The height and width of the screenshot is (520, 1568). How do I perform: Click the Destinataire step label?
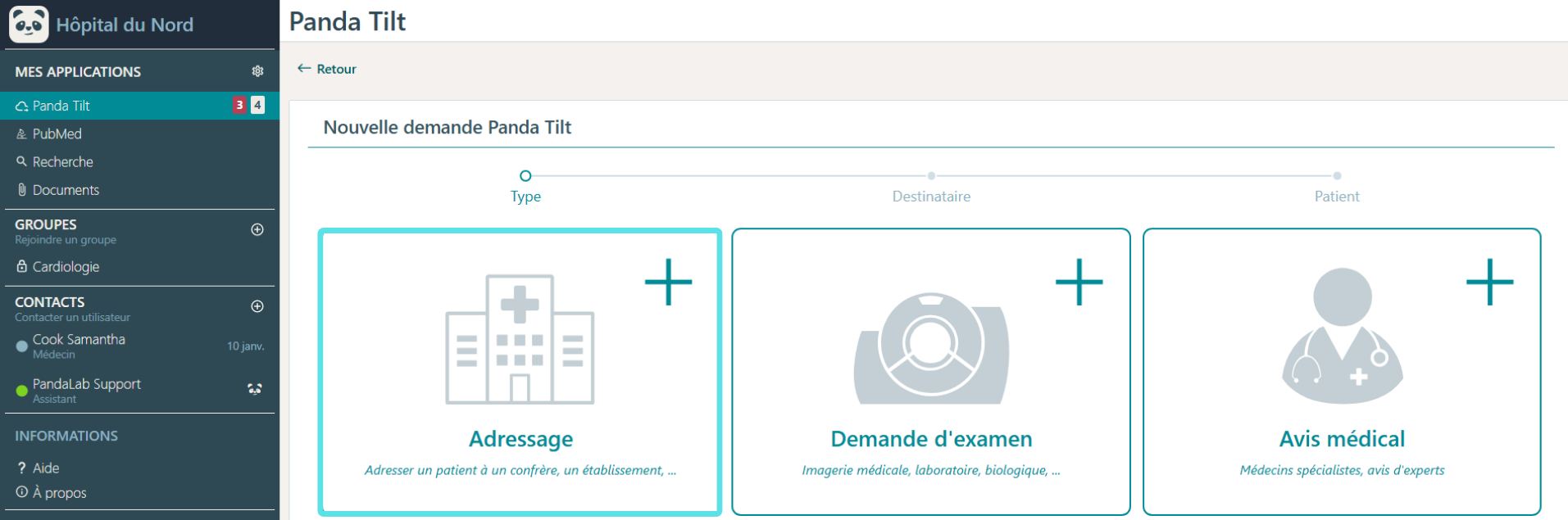931,197
